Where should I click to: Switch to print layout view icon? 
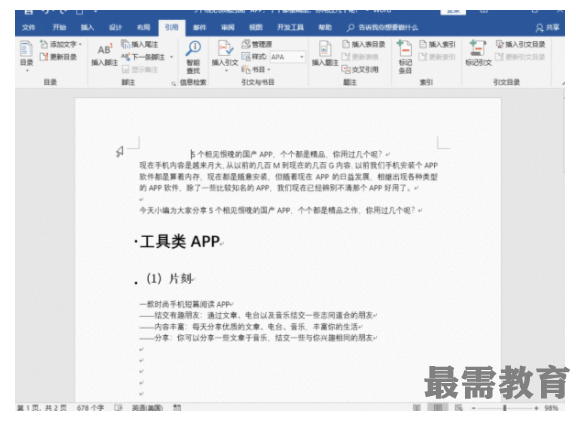click(x=438, y=408)
